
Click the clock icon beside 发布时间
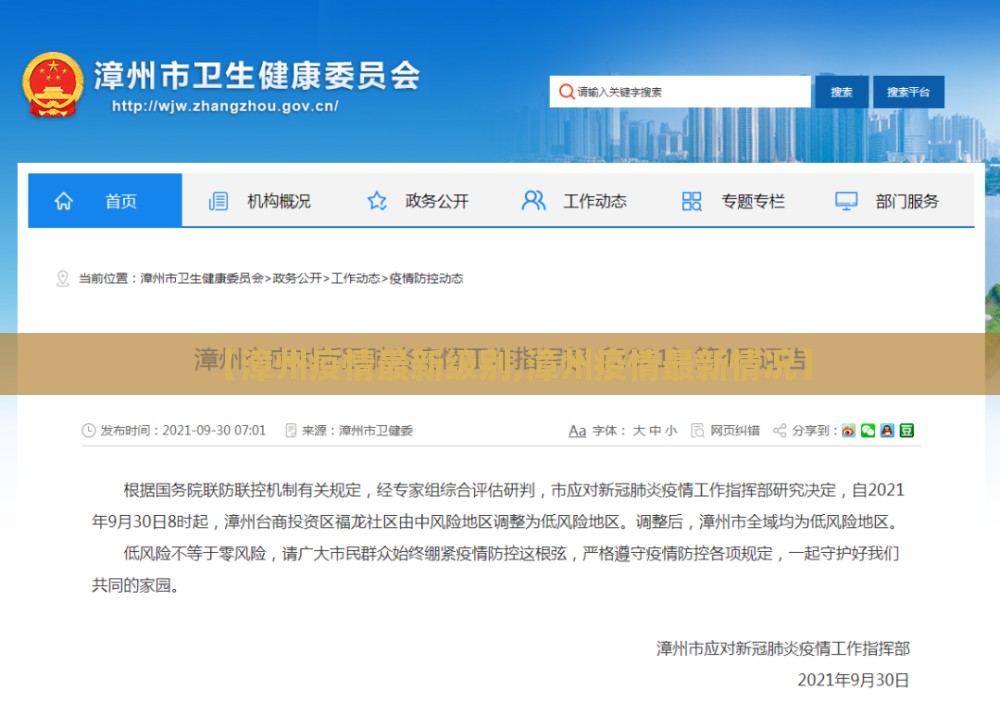89,430
